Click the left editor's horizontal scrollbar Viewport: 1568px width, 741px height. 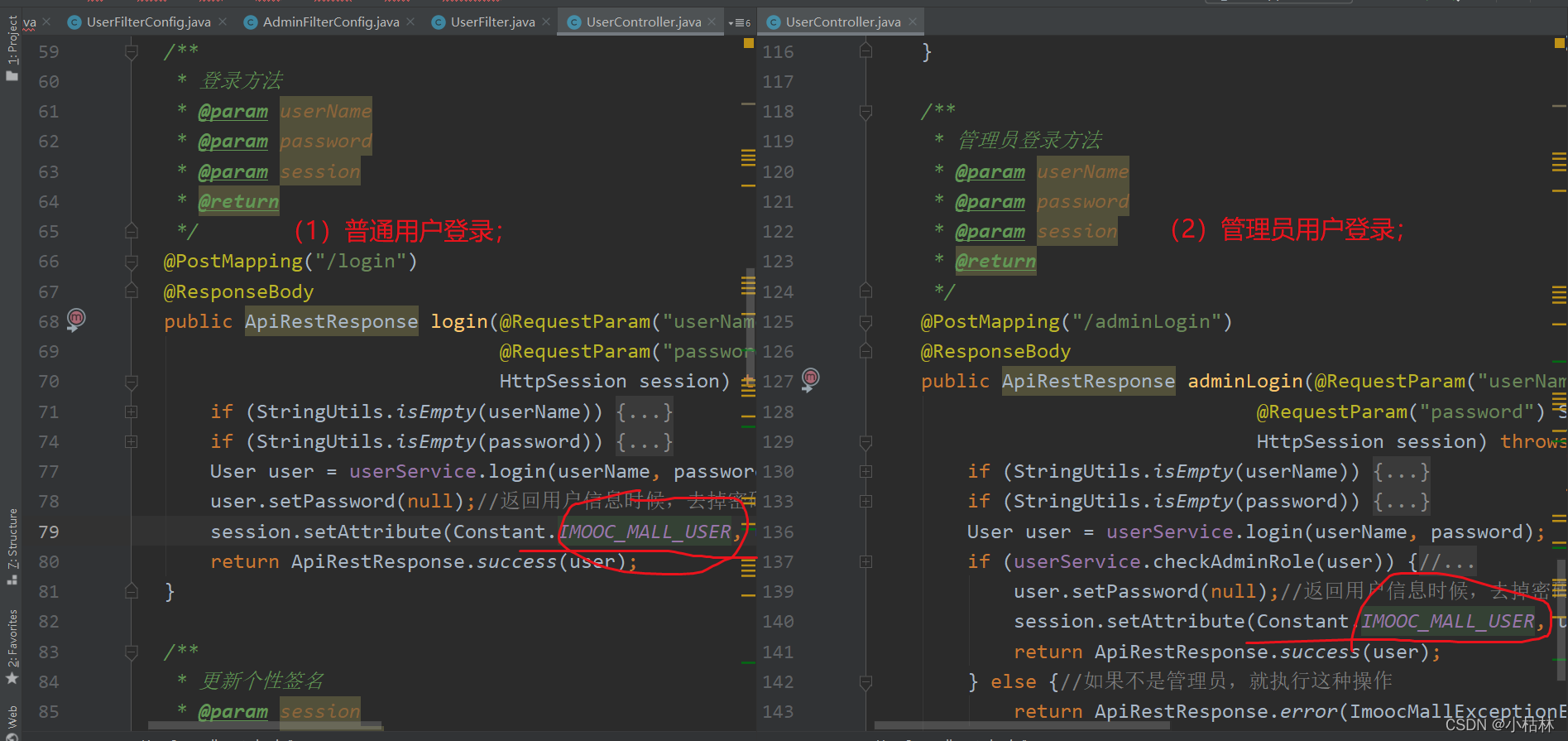coord(265,725)
